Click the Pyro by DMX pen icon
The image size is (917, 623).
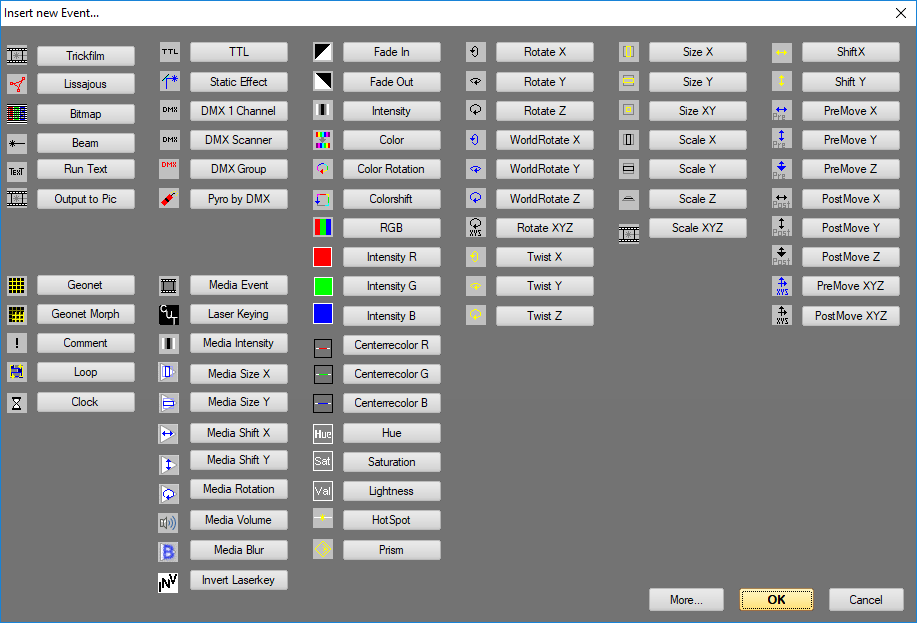(x=168, y=197)
